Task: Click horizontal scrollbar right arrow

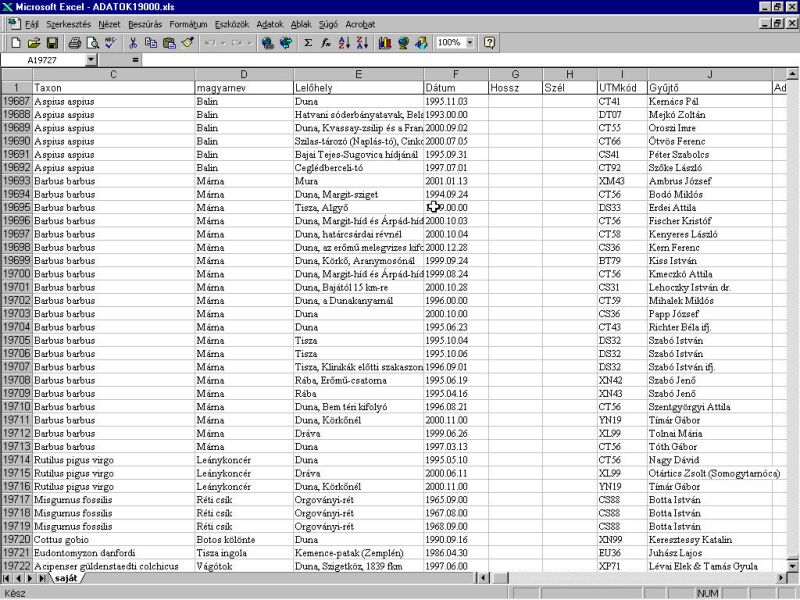Action: pos(781,578)
